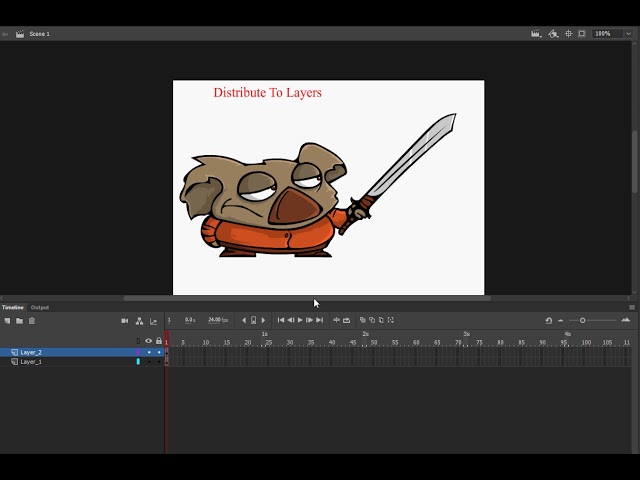The width and height of the screenshot is (640, 480).
Task: Click the vertical stage scrollbar
Action: (x=635, y=162)
